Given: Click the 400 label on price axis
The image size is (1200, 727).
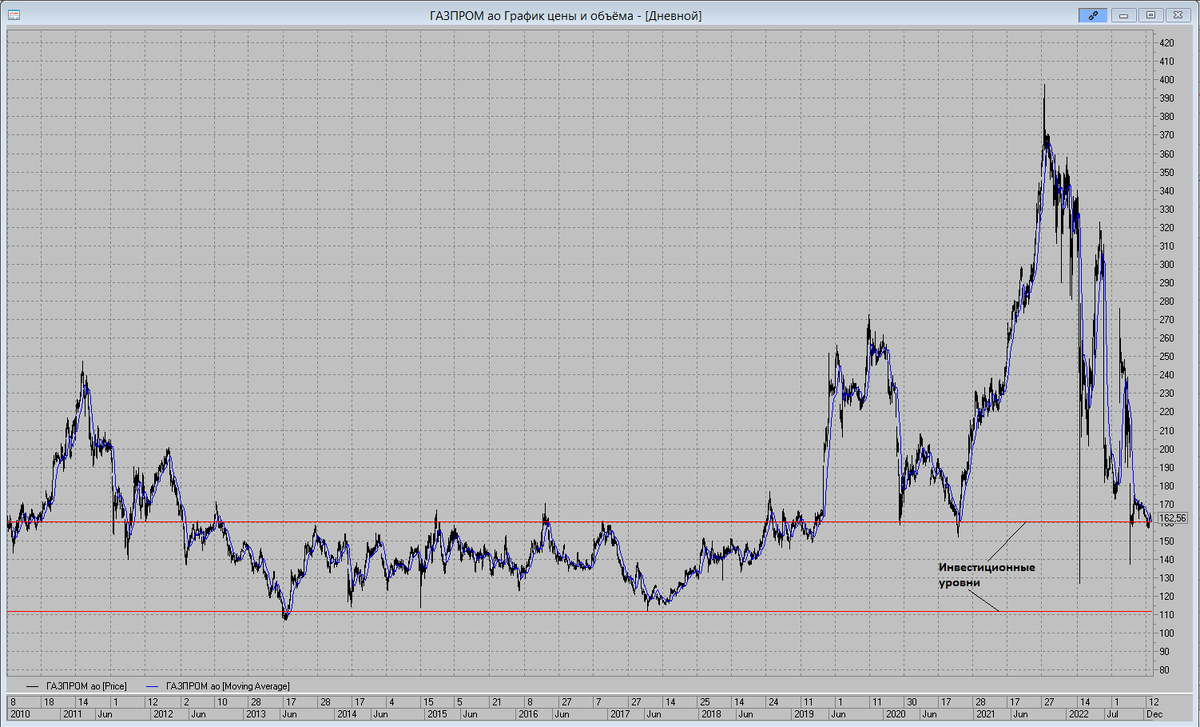Looking at the screenshot, I should coord(1166,80).
